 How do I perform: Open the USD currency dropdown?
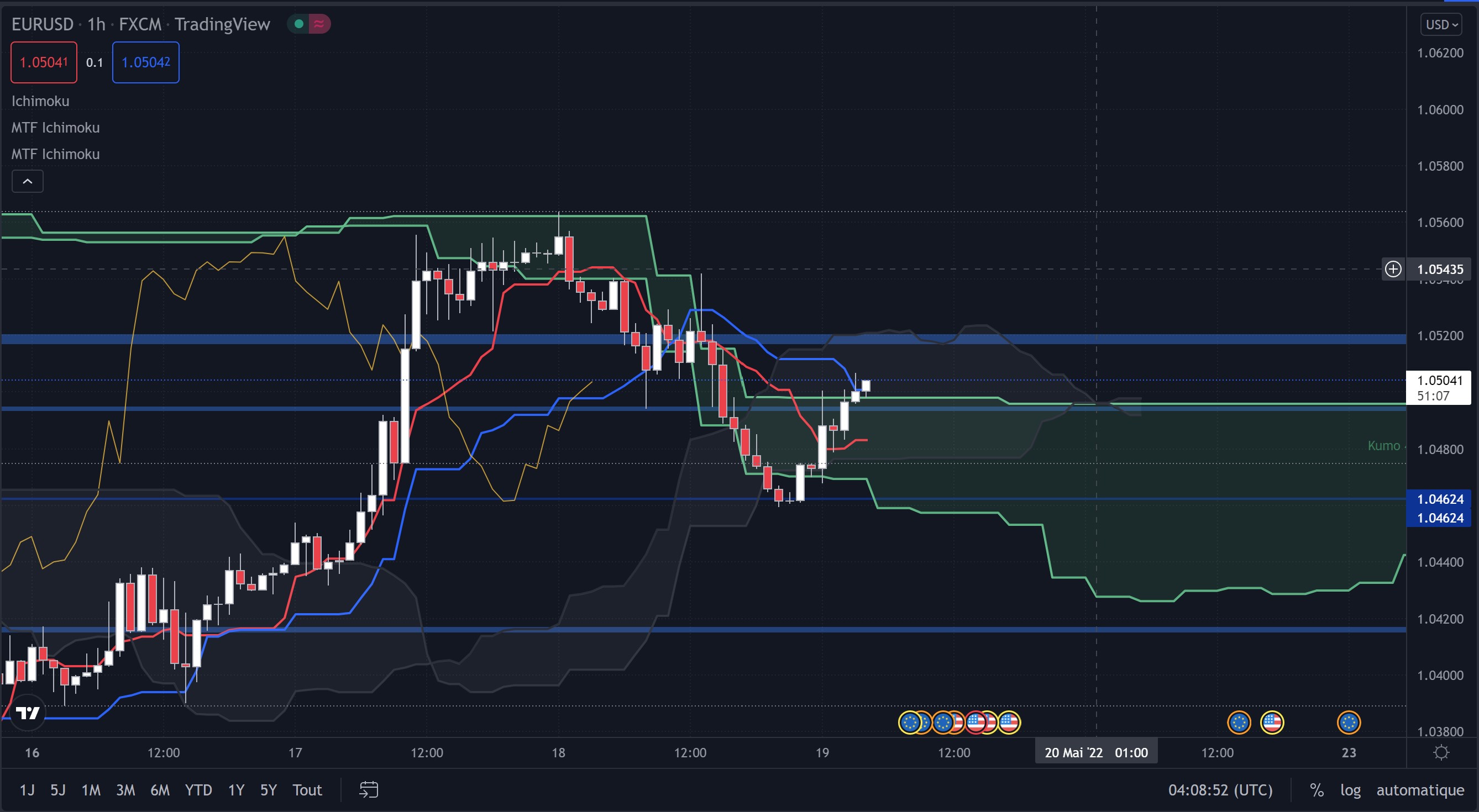coord(1441,25)
